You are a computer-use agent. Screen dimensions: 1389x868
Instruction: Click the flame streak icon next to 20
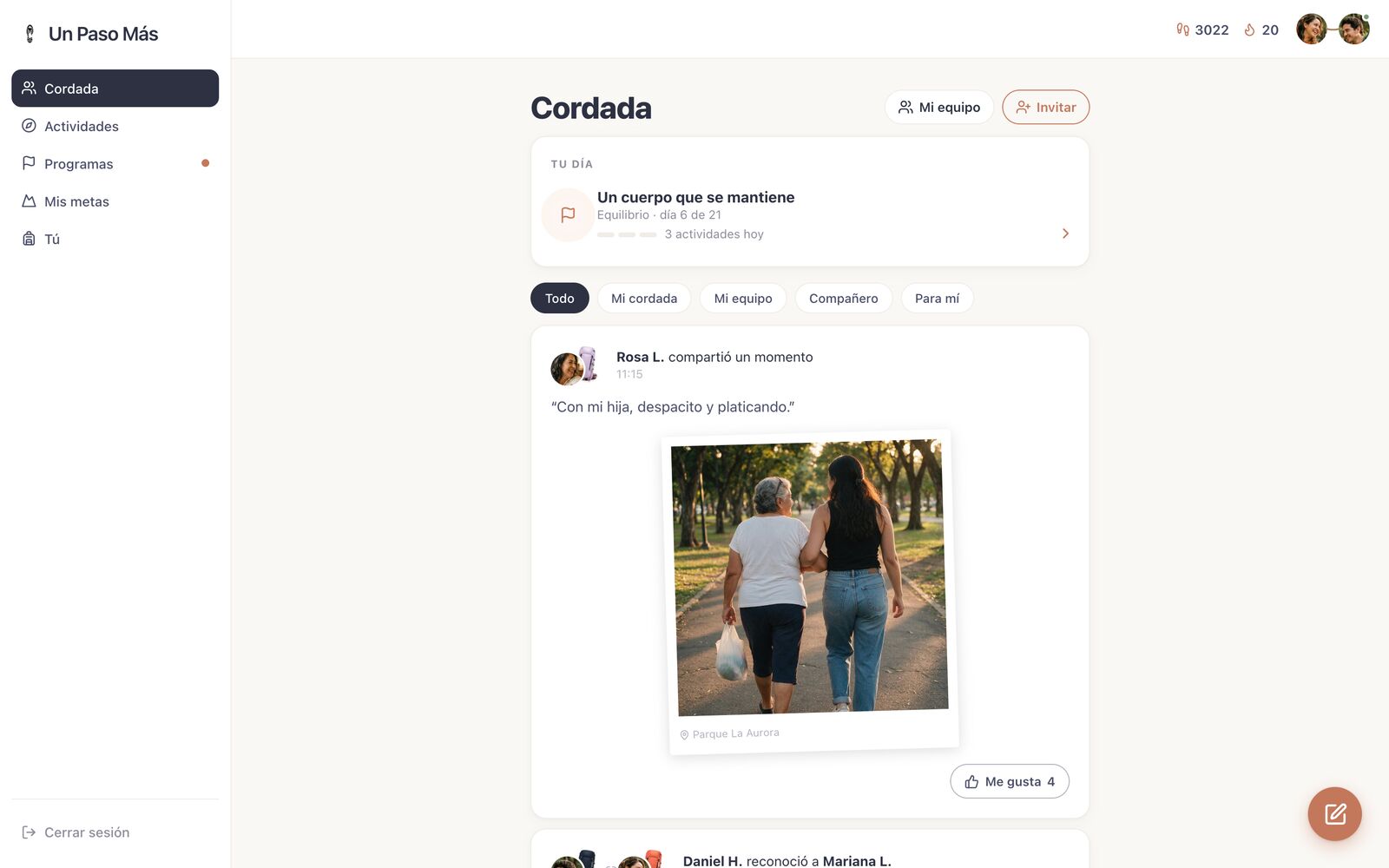pos(1249,30)
